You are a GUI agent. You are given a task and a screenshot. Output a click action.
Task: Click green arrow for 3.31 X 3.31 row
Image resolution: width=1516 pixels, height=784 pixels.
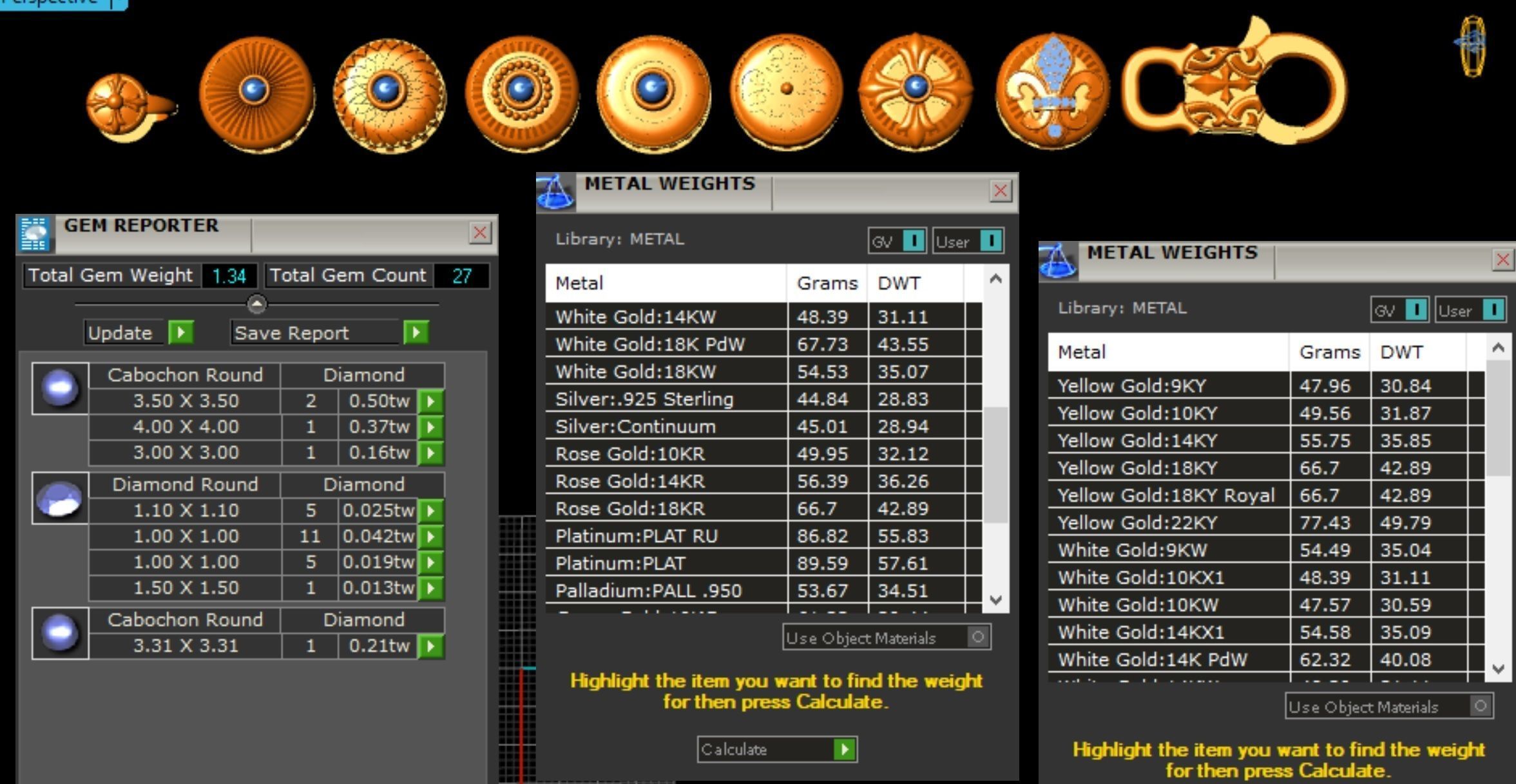[x=430, y=646]
